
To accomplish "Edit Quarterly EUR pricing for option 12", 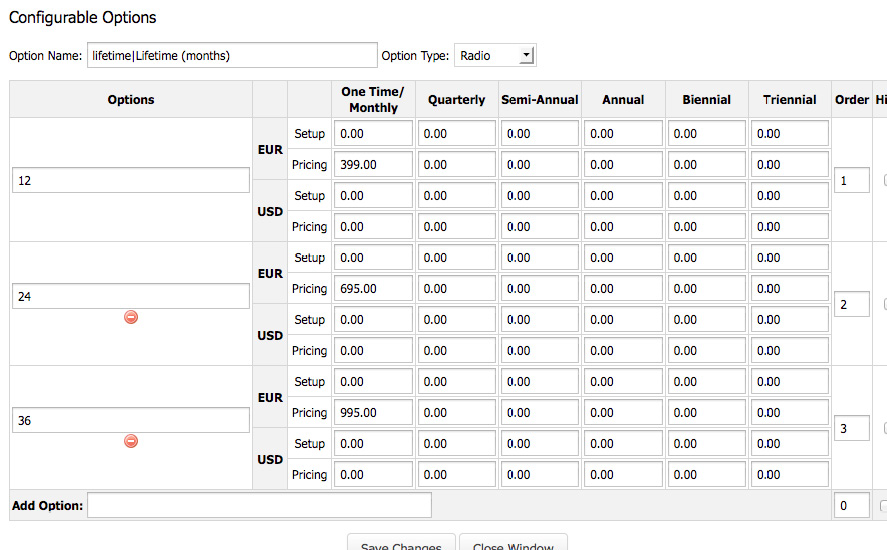I will click(x=457, y=165).
